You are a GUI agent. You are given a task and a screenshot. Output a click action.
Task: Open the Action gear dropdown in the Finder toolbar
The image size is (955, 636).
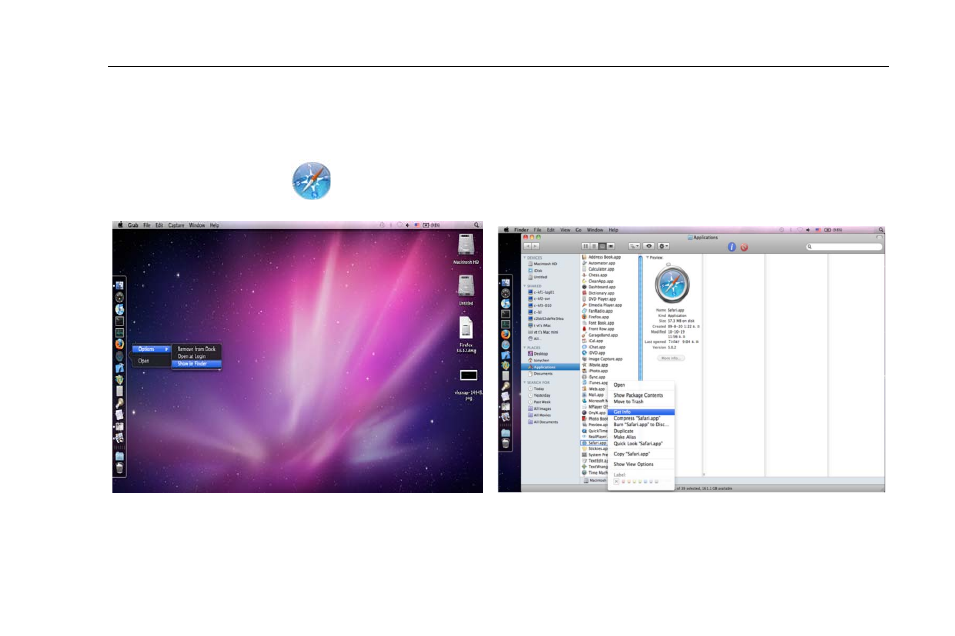tap(663, 246)
